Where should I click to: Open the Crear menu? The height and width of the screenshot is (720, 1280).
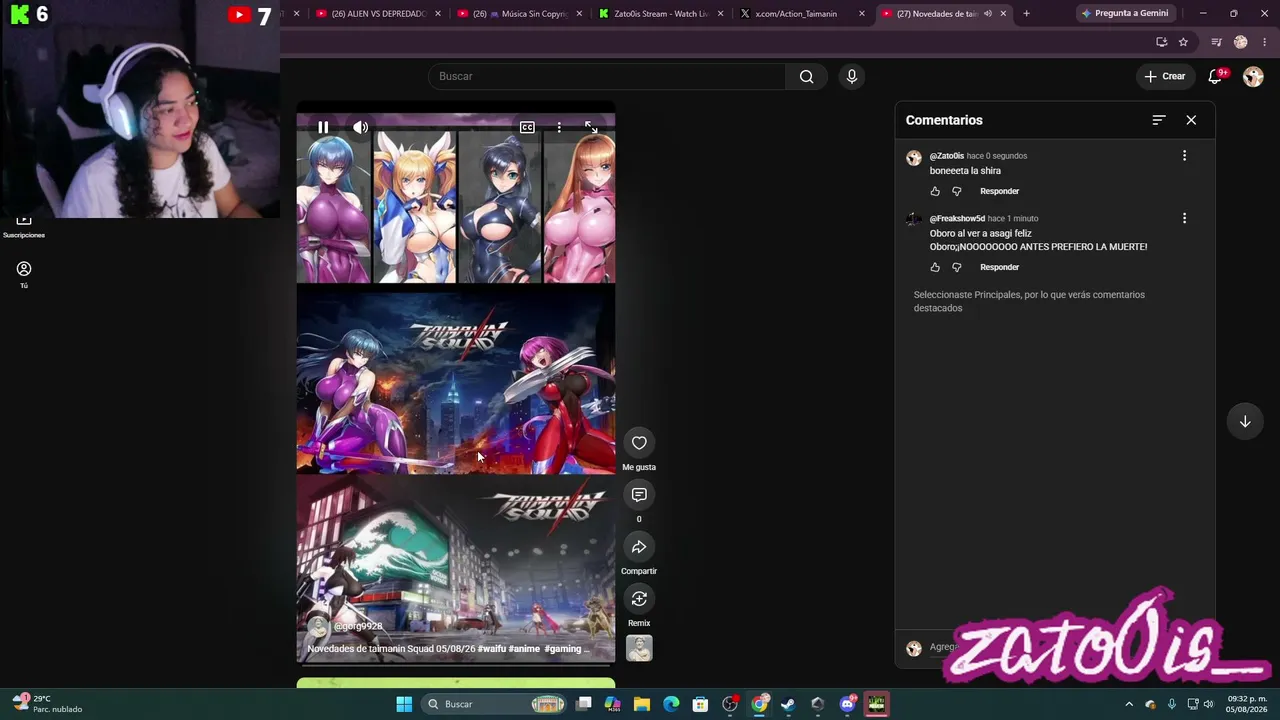(1165, 76)
